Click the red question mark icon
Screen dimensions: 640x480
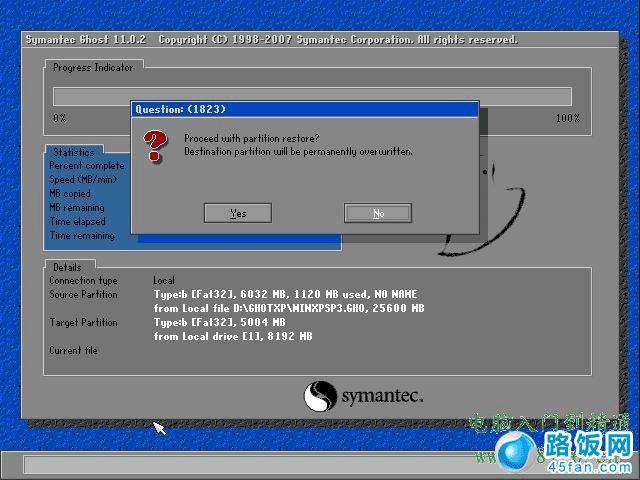[x=155, y=146]
